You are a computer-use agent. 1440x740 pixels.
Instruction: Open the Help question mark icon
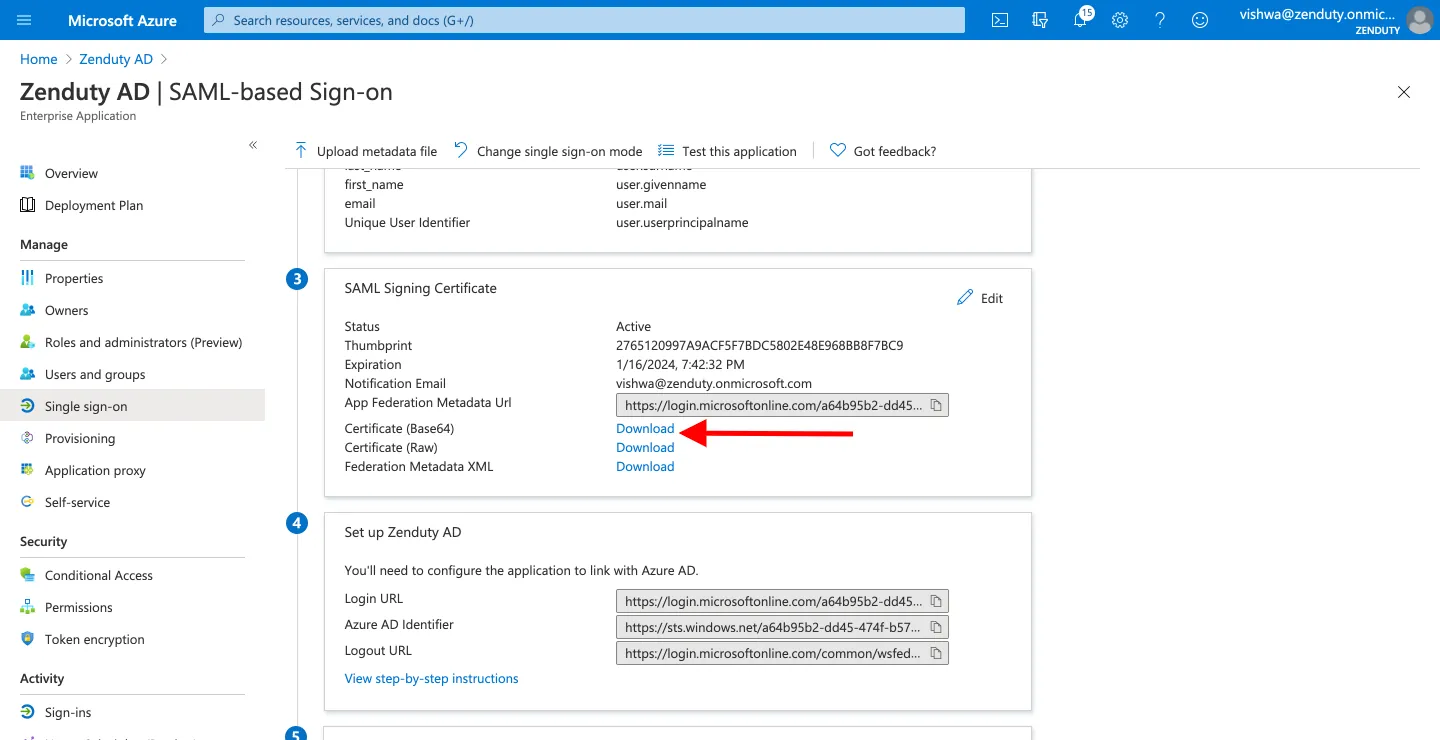(1160, 20)
